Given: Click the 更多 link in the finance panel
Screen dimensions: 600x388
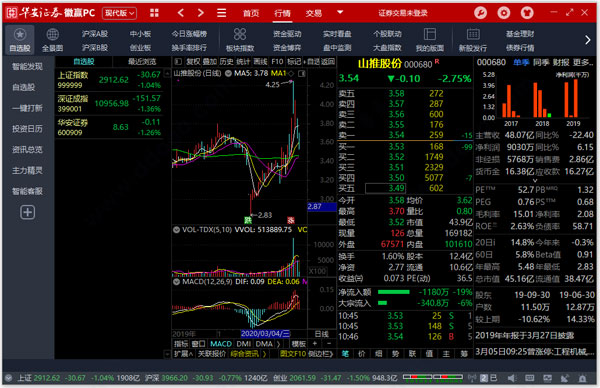Looking at the screenshot, I should [x=583, y=62].
